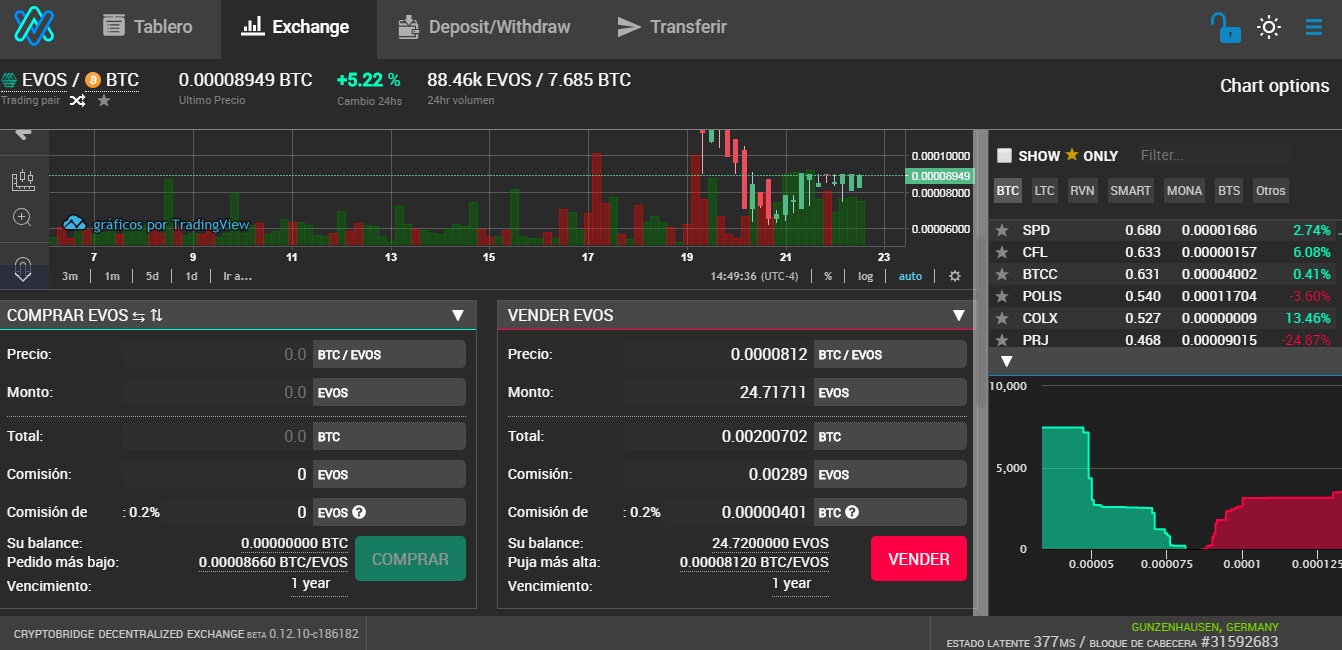The image size is (1342, 650).
Task: Star the CFL market row
Action: (1002, 252)
